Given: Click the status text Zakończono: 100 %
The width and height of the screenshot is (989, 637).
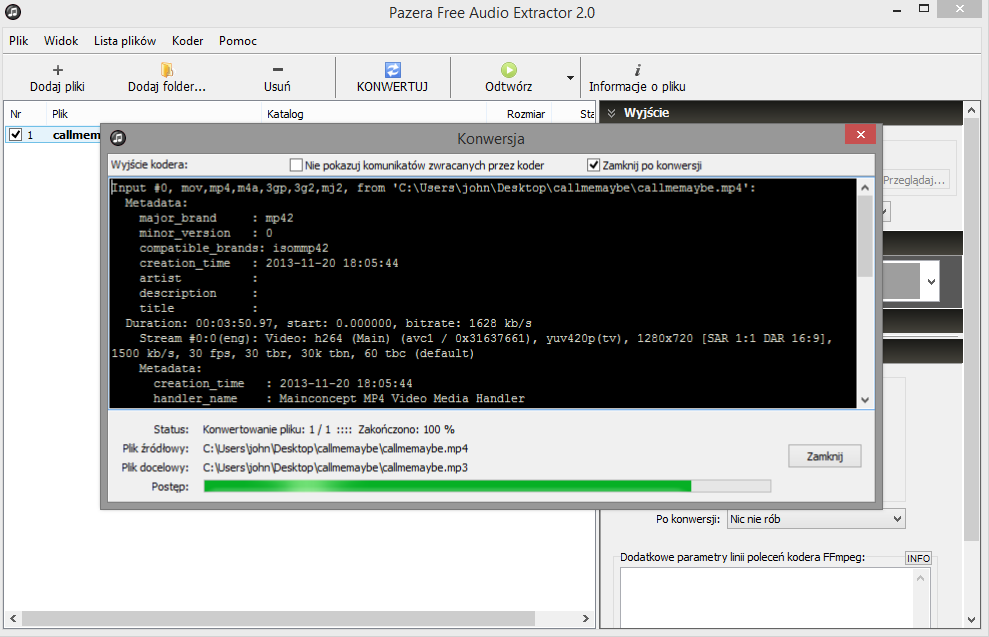Looking at the screenshot, I should (x=406, y=430).
